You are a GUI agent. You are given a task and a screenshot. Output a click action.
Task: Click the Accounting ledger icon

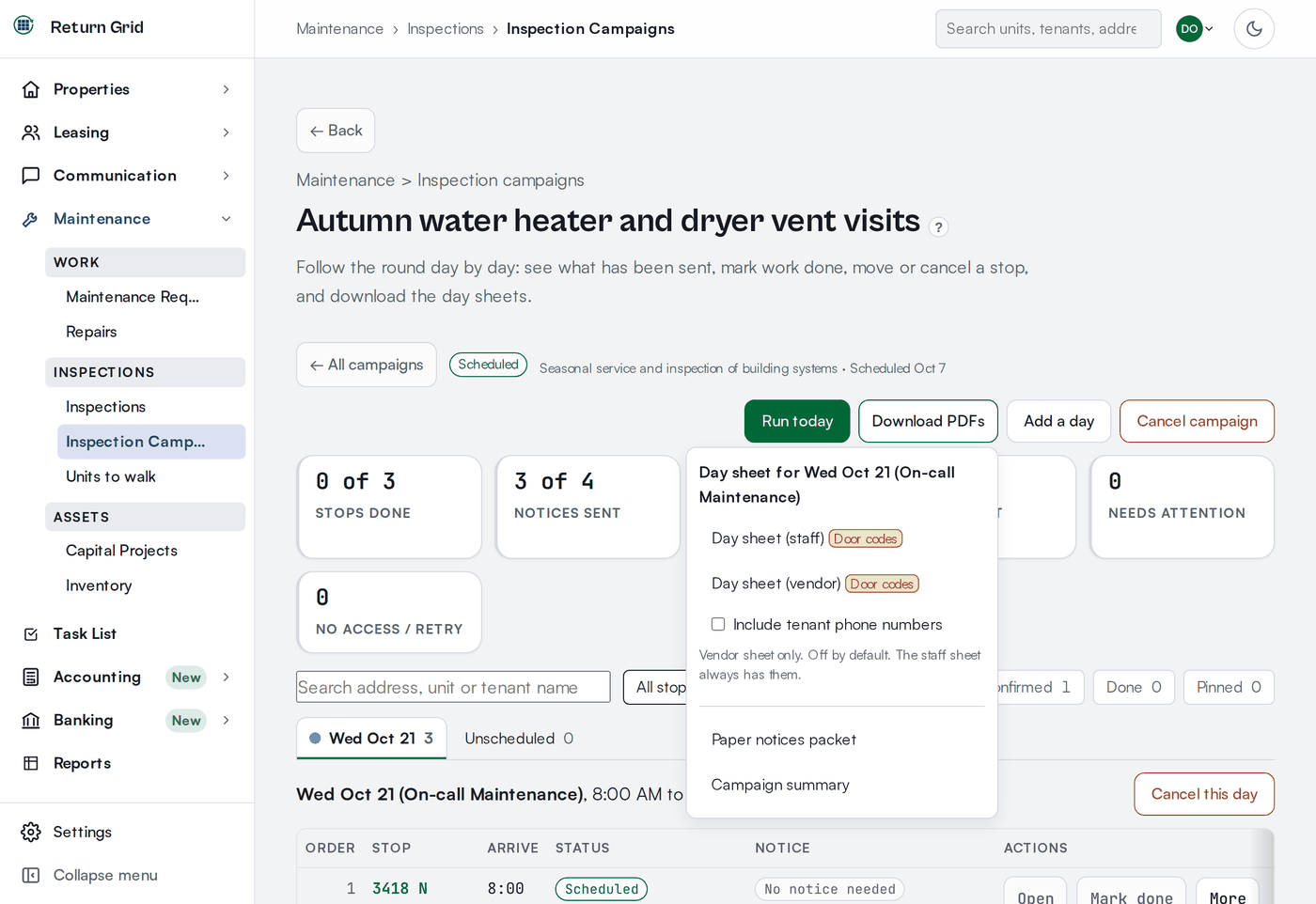click(31, 678)
